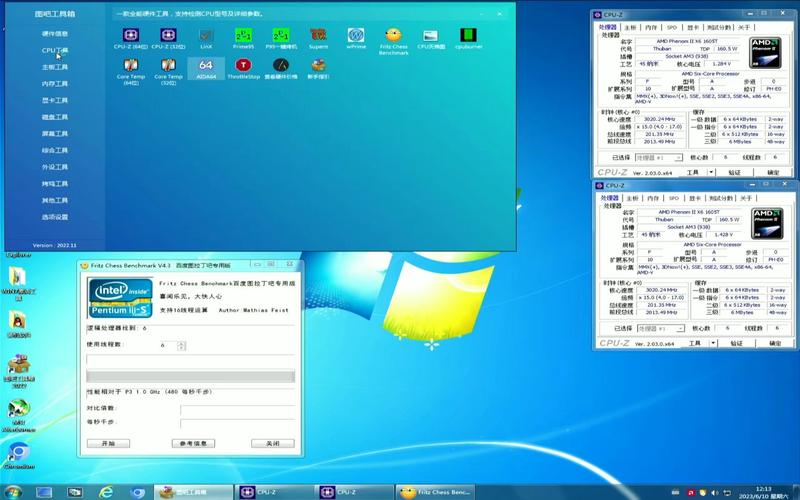Launch the AIDA64 tool
The image size is (800, 500).
(x=206, y=69)
